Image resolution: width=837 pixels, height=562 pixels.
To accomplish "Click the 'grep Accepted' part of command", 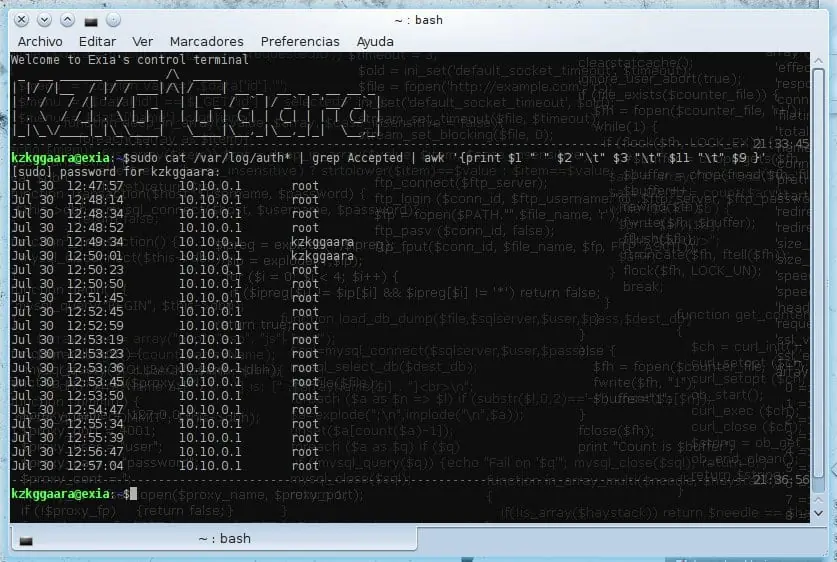I will (x=357, y=157).
